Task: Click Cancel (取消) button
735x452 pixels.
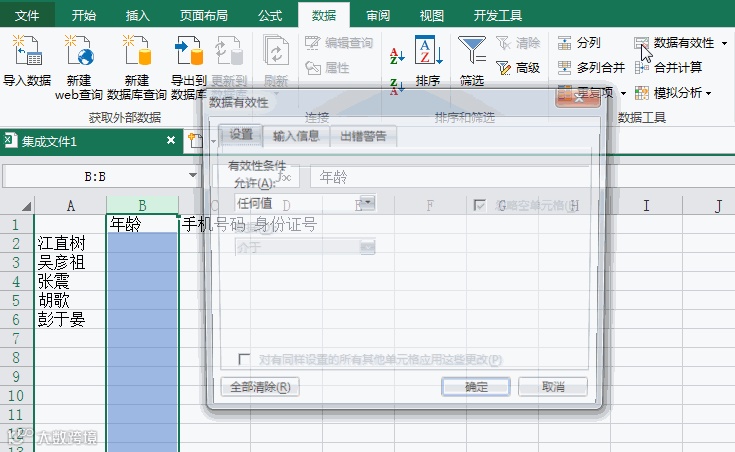Action: (x=553, y=387)
